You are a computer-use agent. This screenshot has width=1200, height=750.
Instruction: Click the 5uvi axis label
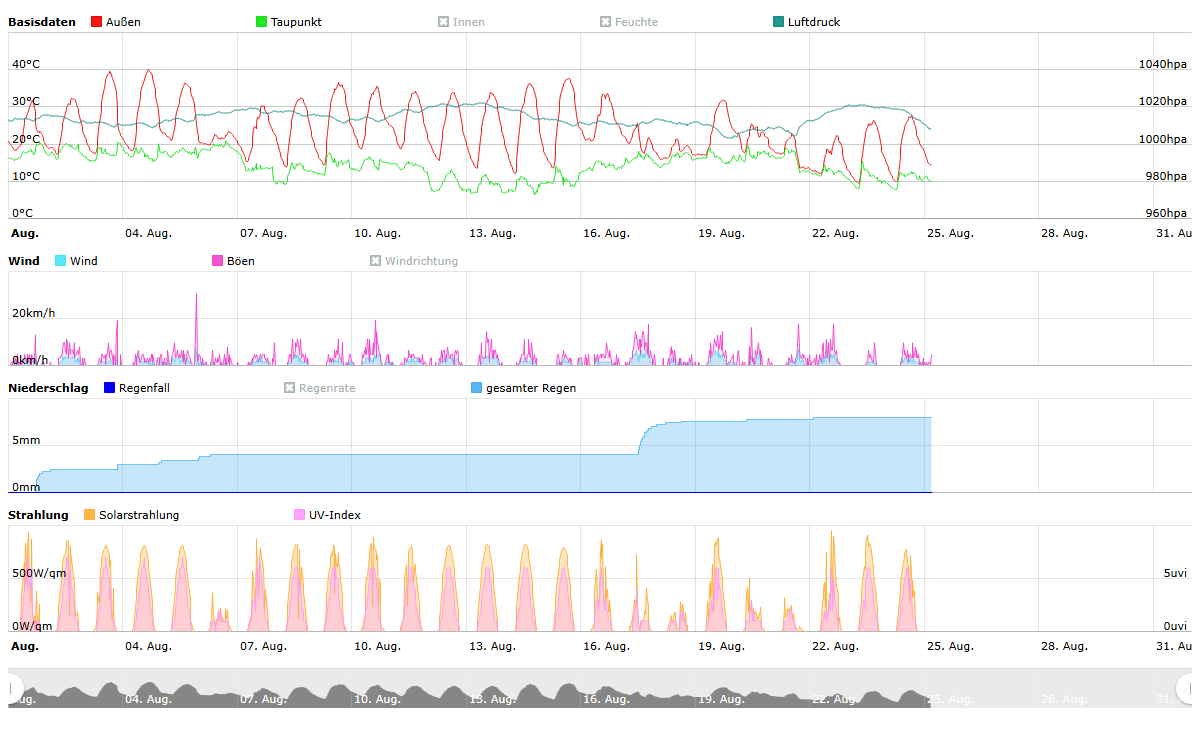point(1175,573)
